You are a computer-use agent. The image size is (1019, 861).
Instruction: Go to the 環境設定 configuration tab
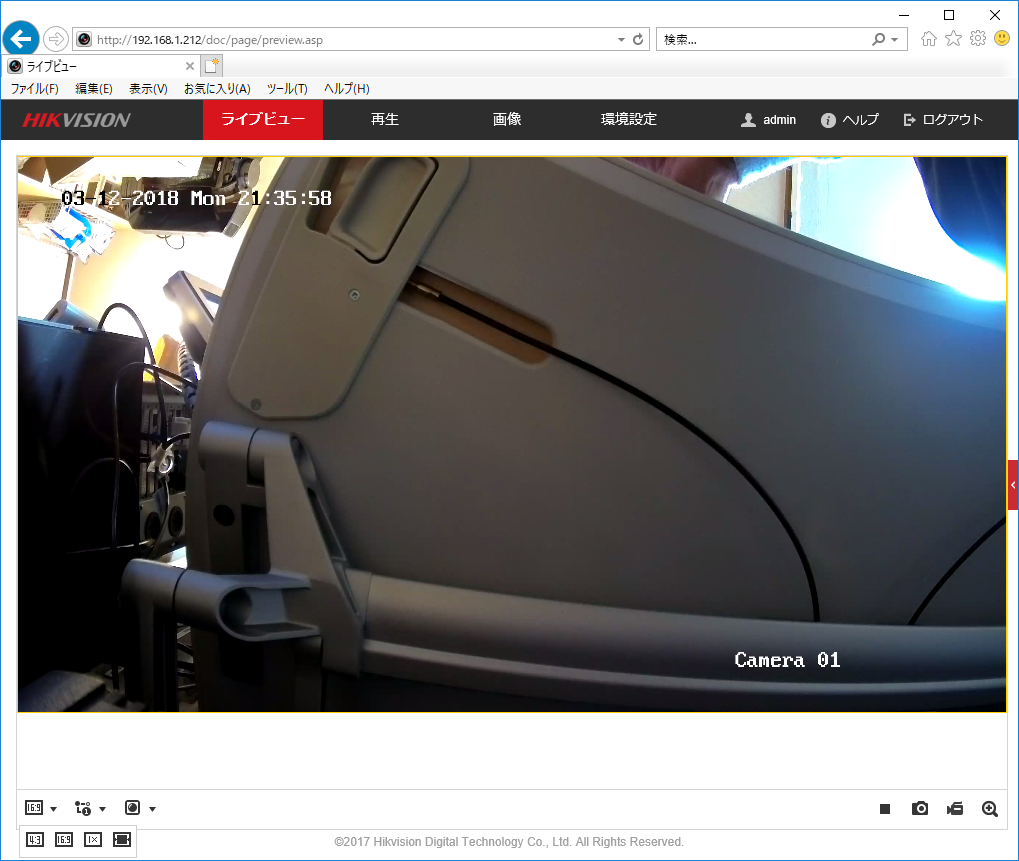click(x=628, y=120)
